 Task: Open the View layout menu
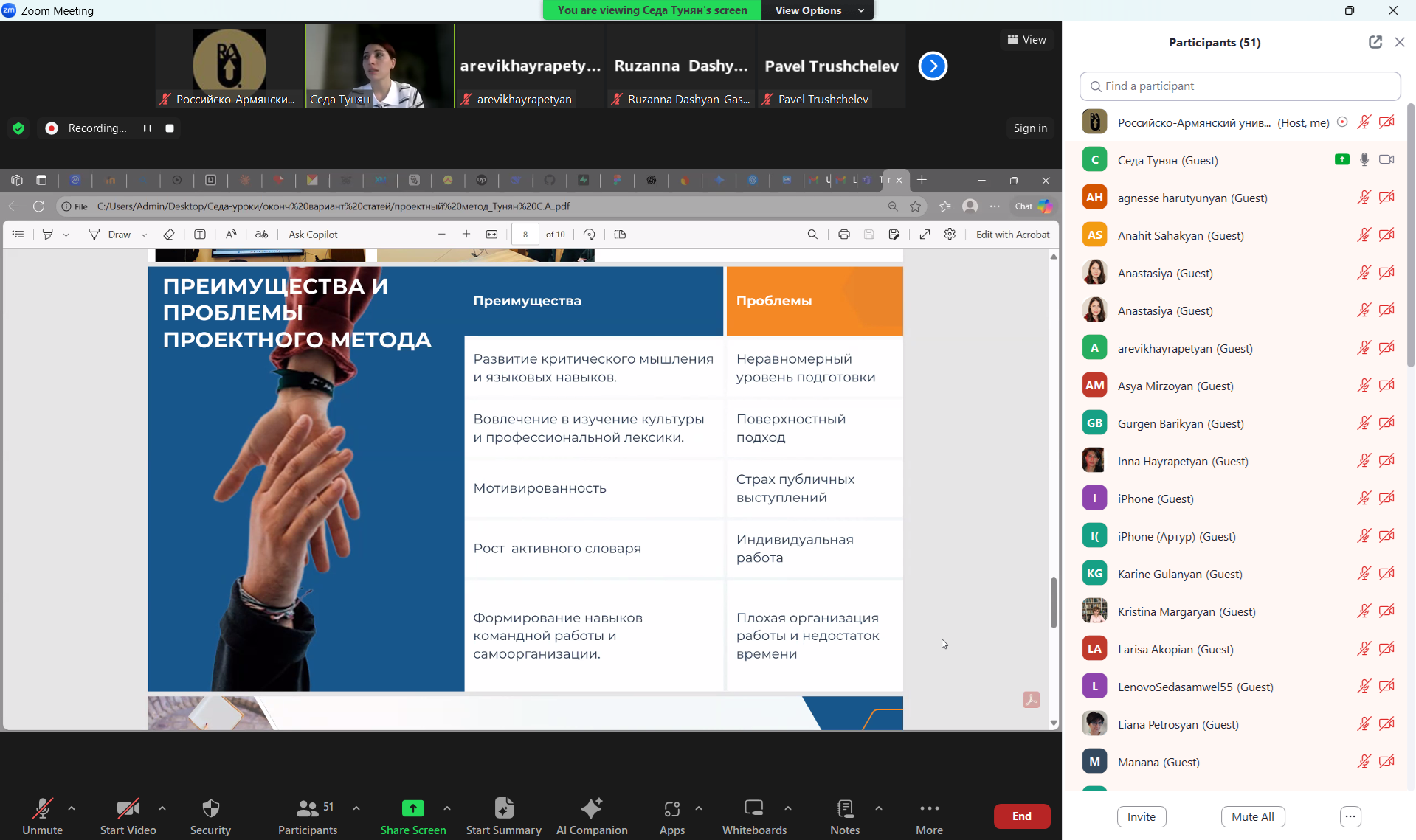click(1026, 40)
